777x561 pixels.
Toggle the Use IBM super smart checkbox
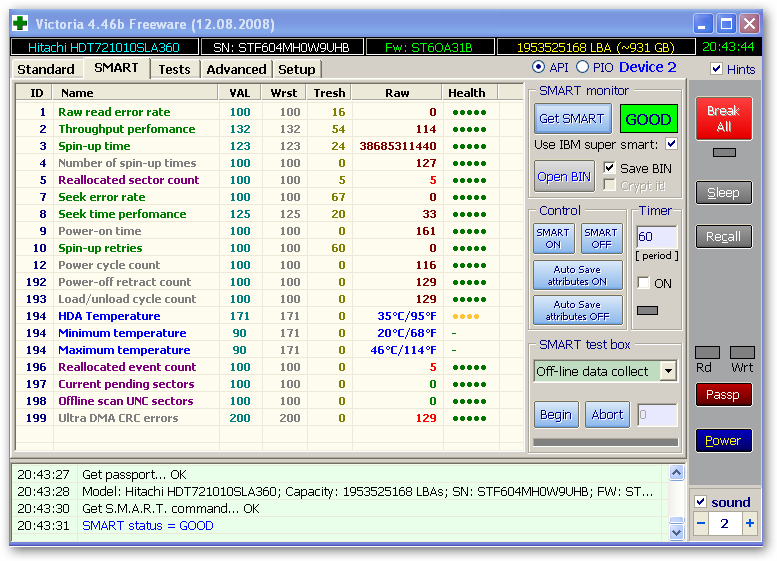point(671,144)
